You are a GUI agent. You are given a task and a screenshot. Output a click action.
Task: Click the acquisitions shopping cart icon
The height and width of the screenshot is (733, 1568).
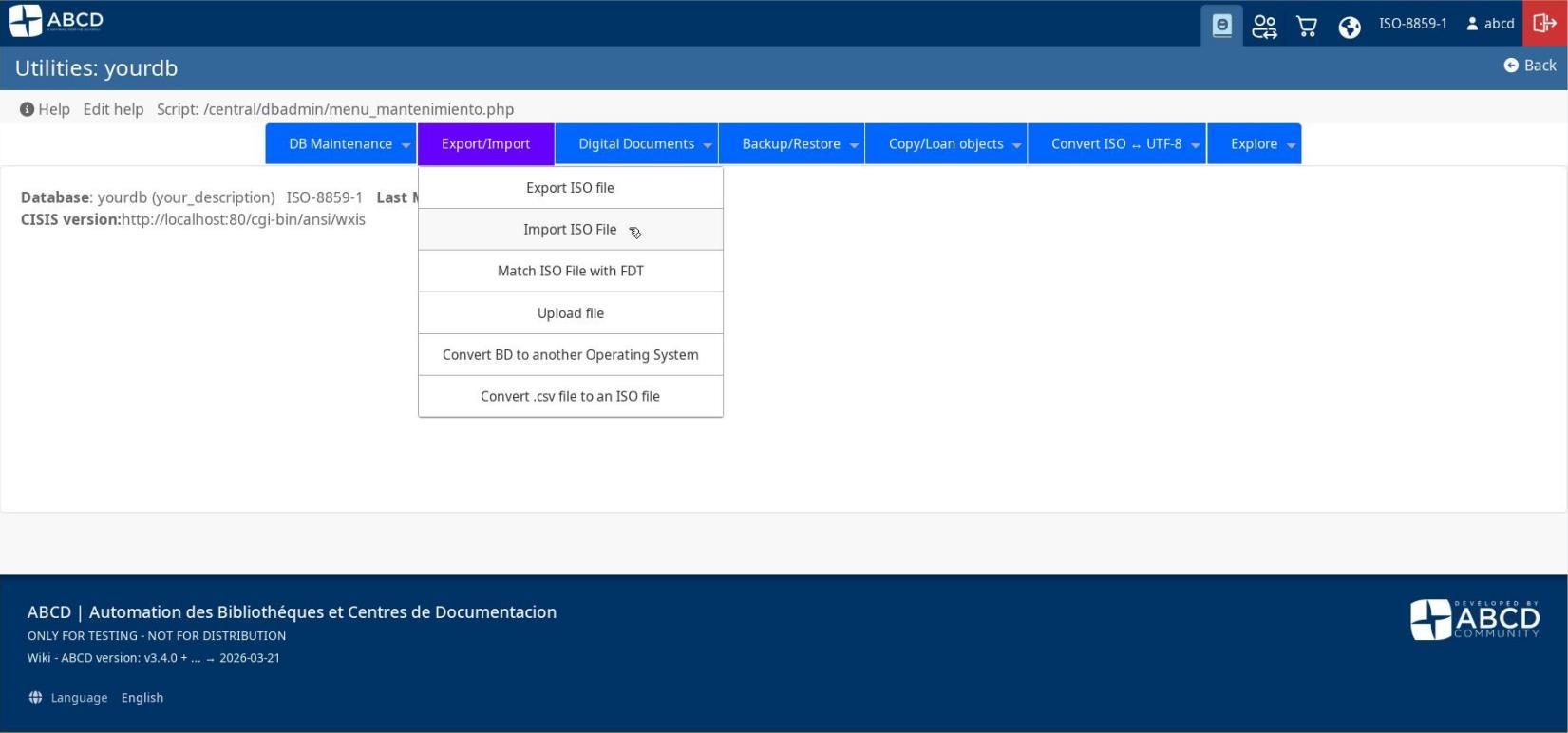[1307, 26]
